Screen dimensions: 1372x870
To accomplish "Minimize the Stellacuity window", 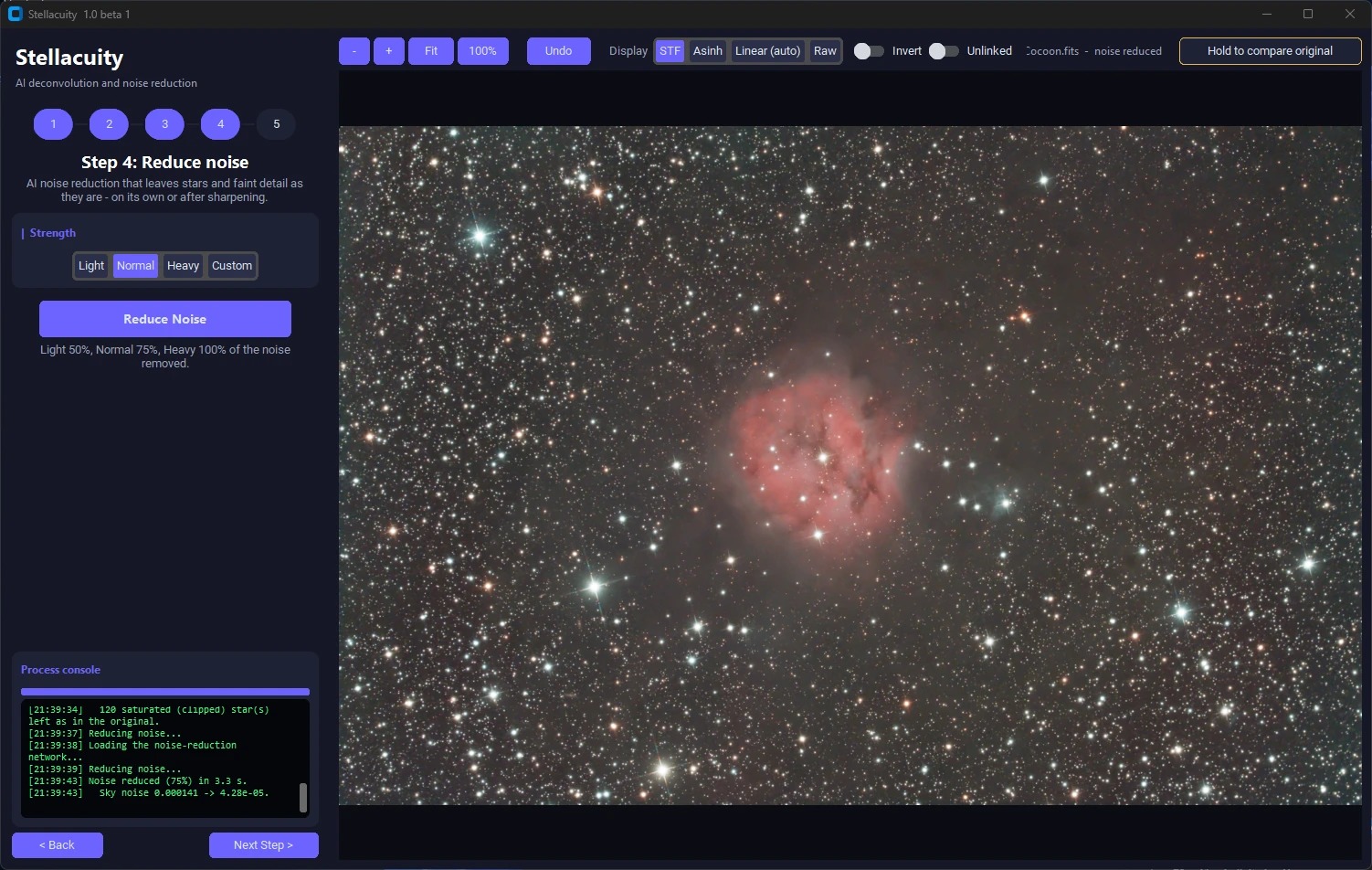I will pos(1267,14).
